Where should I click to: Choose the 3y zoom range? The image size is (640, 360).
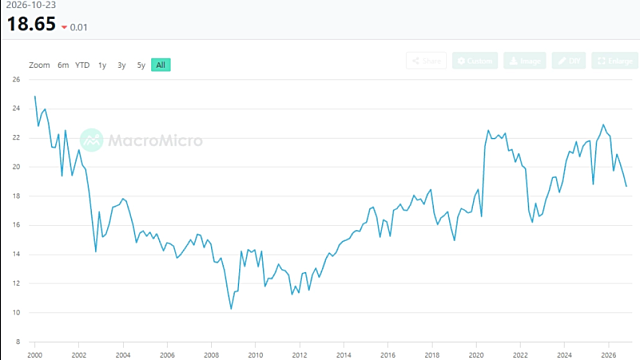[x=122, y=65]
